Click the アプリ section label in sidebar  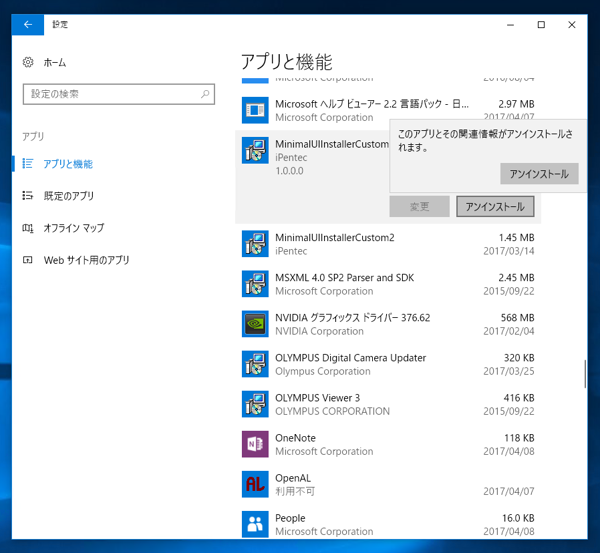tap(33, 136)
